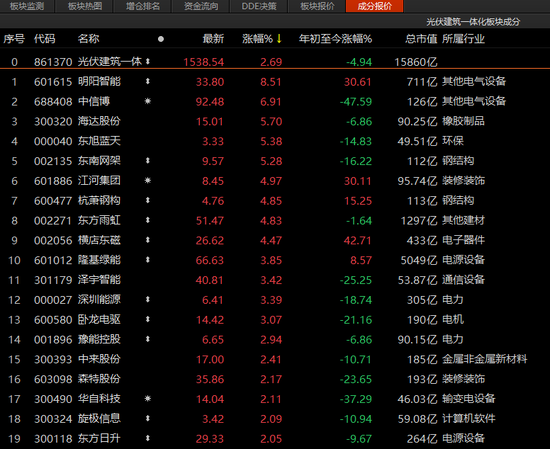Sort by the 序号 column header
Image resolution: width=550 pixels, height=449 pixels.
pos(14,39)
